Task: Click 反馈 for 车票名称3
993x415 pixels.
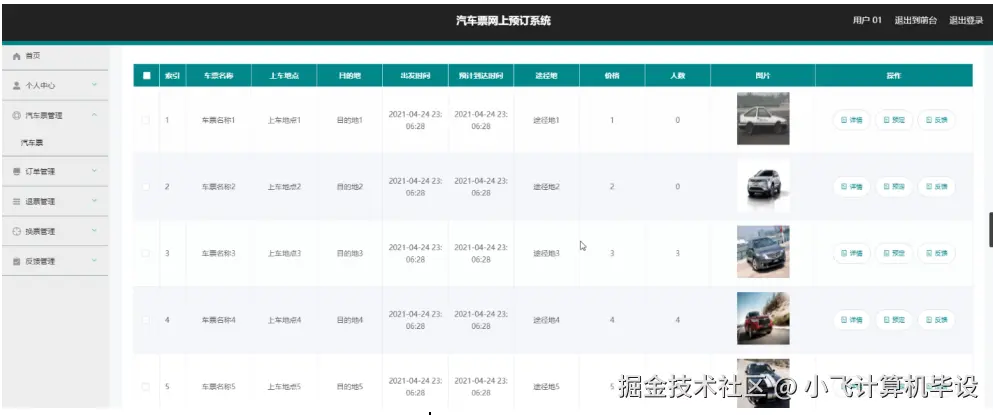Action: tap(936, 253)
